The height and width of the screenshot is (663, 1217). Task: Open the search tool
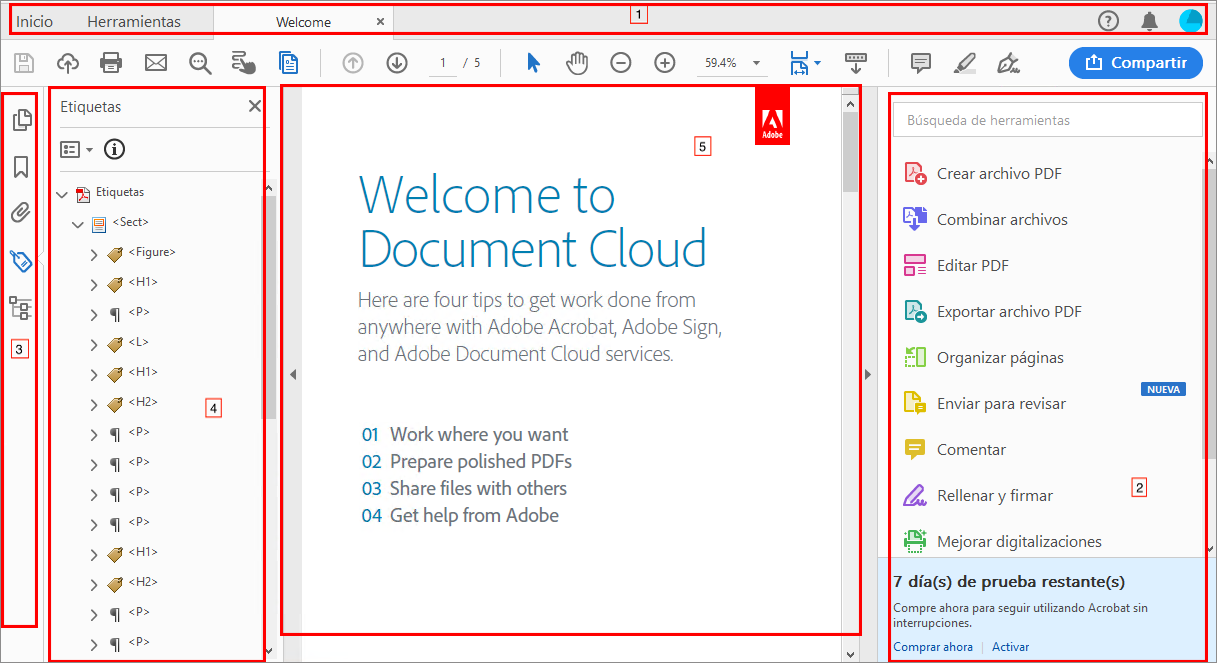(x=199, y=63)
